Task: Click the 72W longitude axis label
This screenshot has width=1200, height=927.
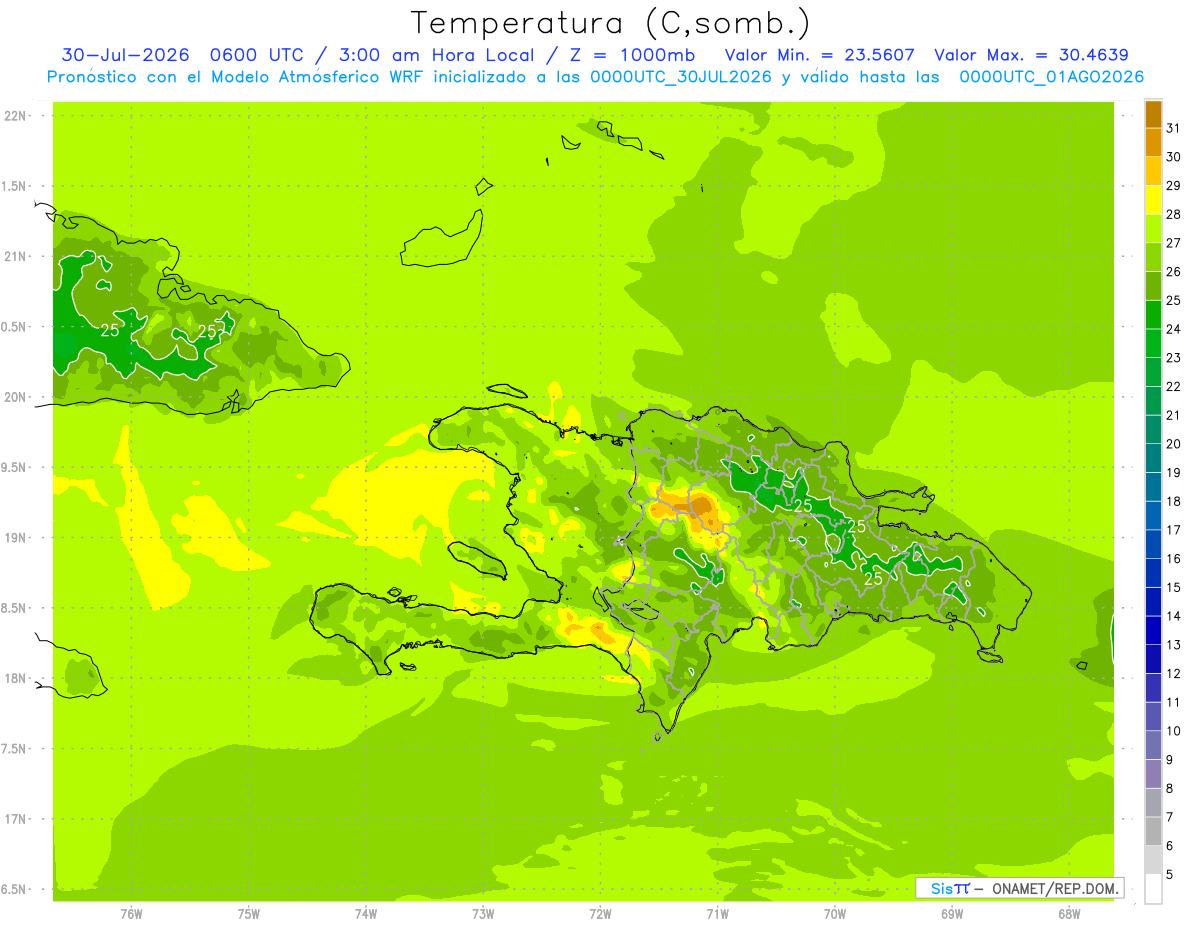Action: (x=600, y=914)
